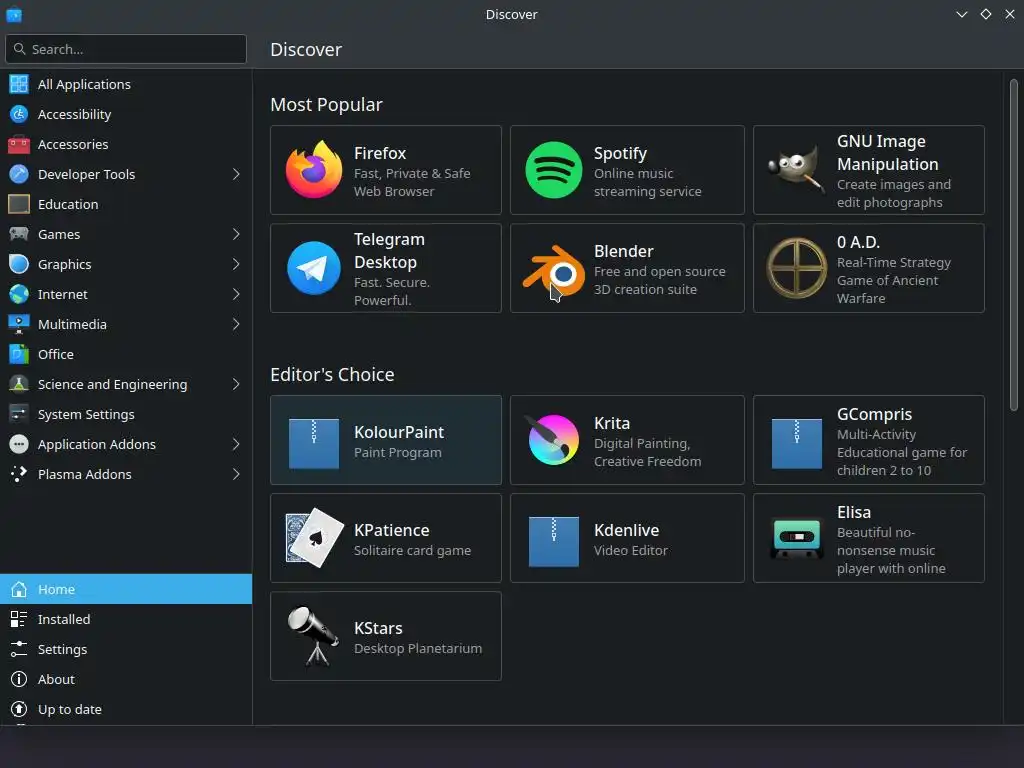Click the KolourPaint Paint Program text
Screen dimensions: 1024x768
coord(398,453)
